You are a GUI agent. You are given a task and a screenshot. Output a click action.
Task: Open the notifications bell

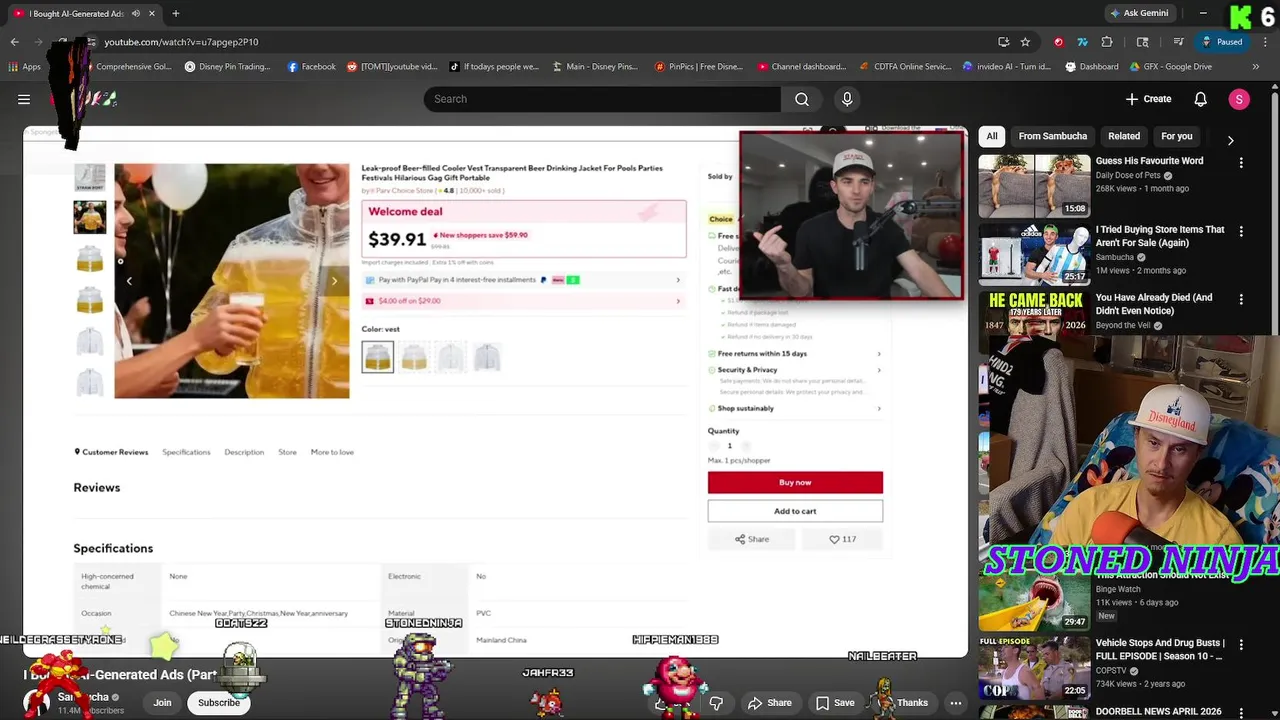(1200, 99)
